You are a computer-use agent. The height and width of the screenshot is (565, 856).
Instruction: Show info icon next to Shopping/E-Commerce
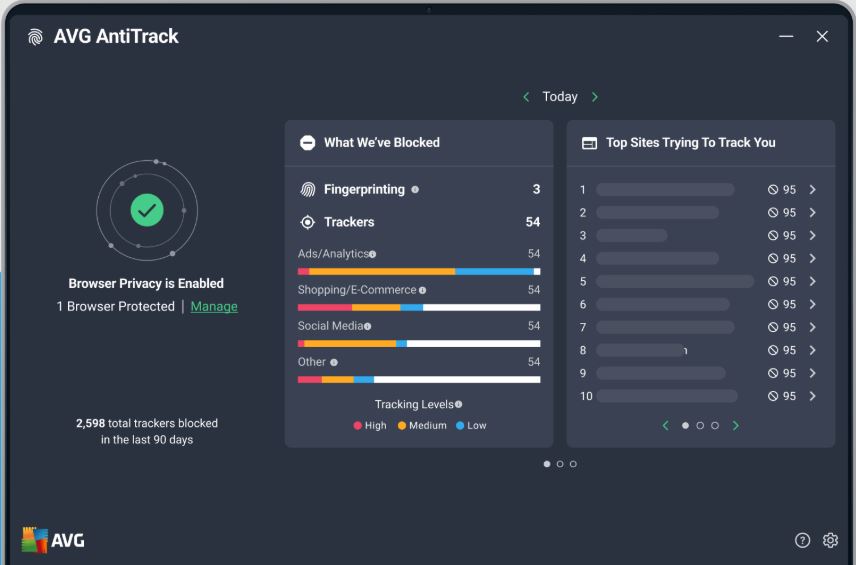pos(422,290)
